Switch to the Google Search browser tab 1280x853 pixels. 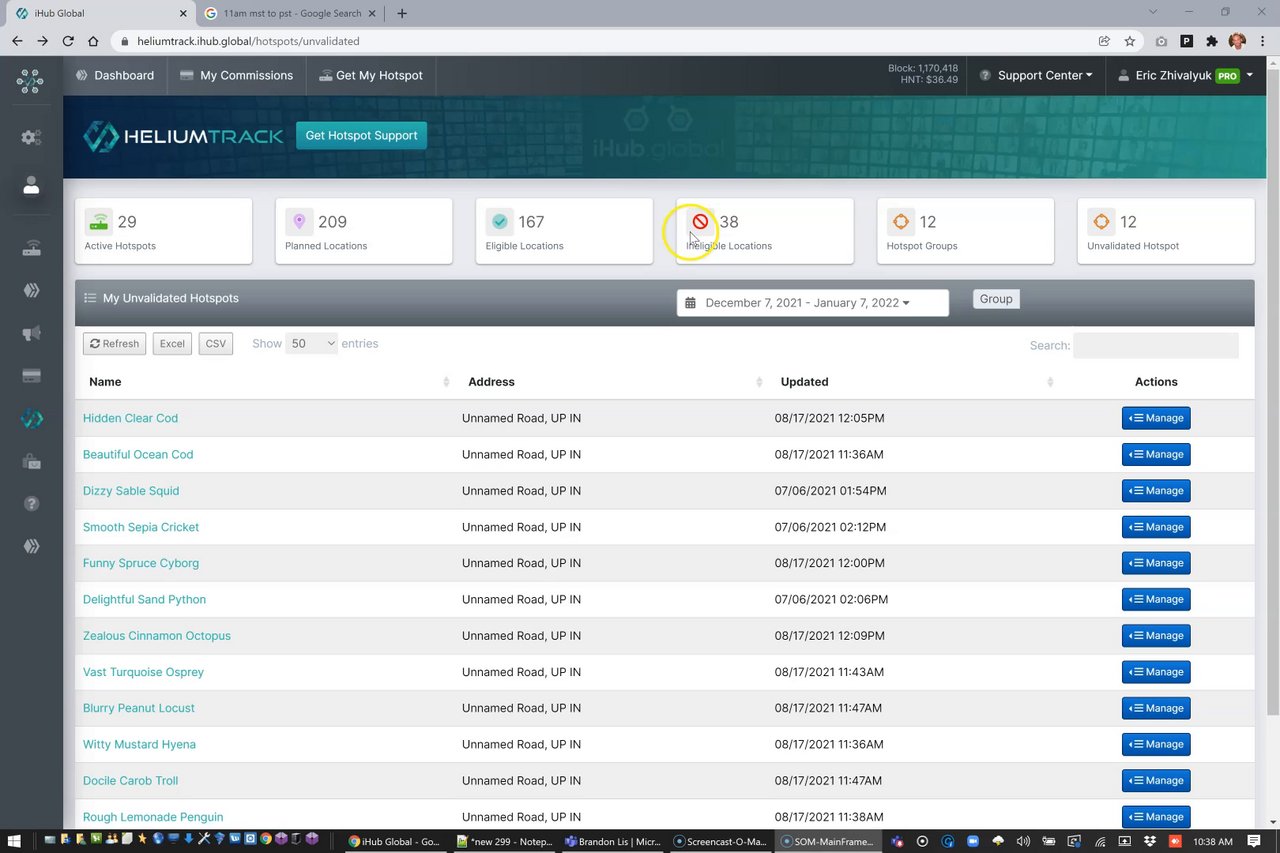coord(290,13)
